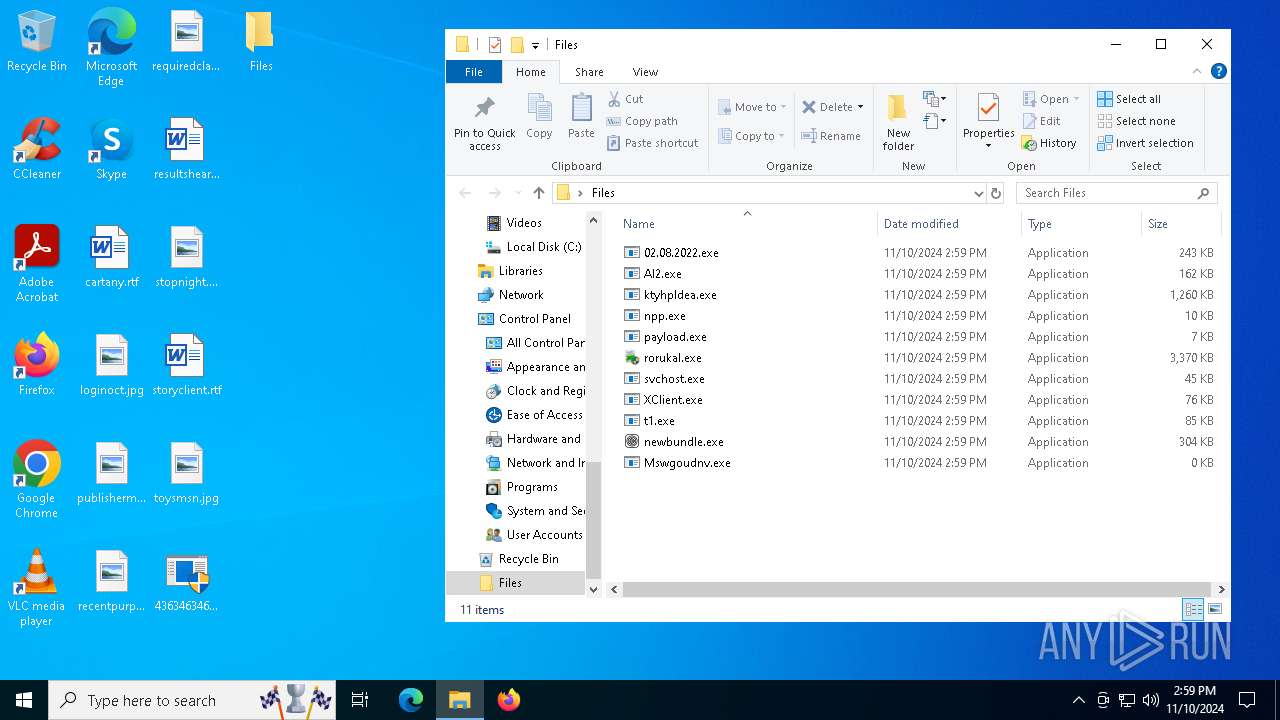Click the horizontal scrollbar in file list
Image resolution: width=1280 pixels, height=720 pixels.
[x=917, y=590]
